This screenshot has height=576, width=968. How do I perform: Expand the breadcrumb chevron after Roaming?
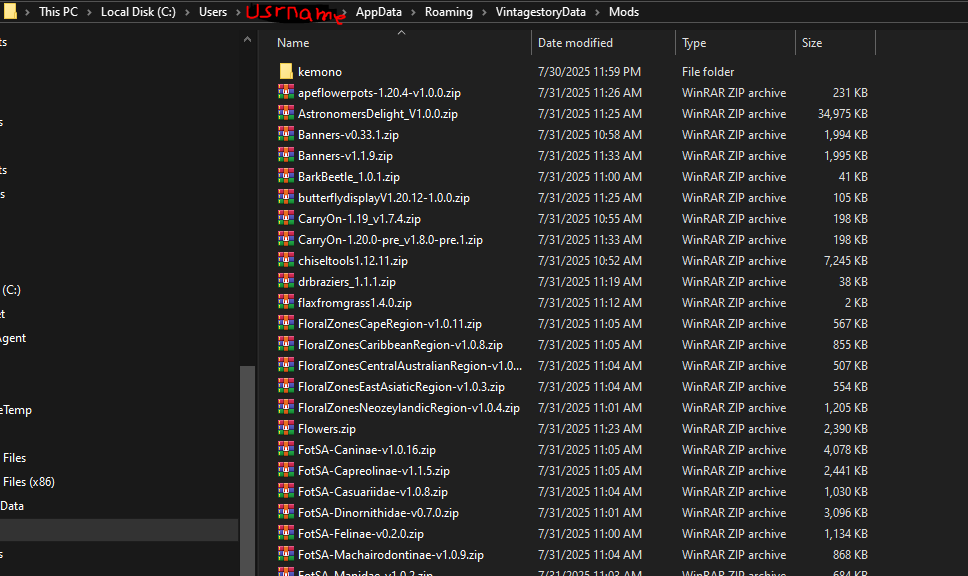pos(482,11)
